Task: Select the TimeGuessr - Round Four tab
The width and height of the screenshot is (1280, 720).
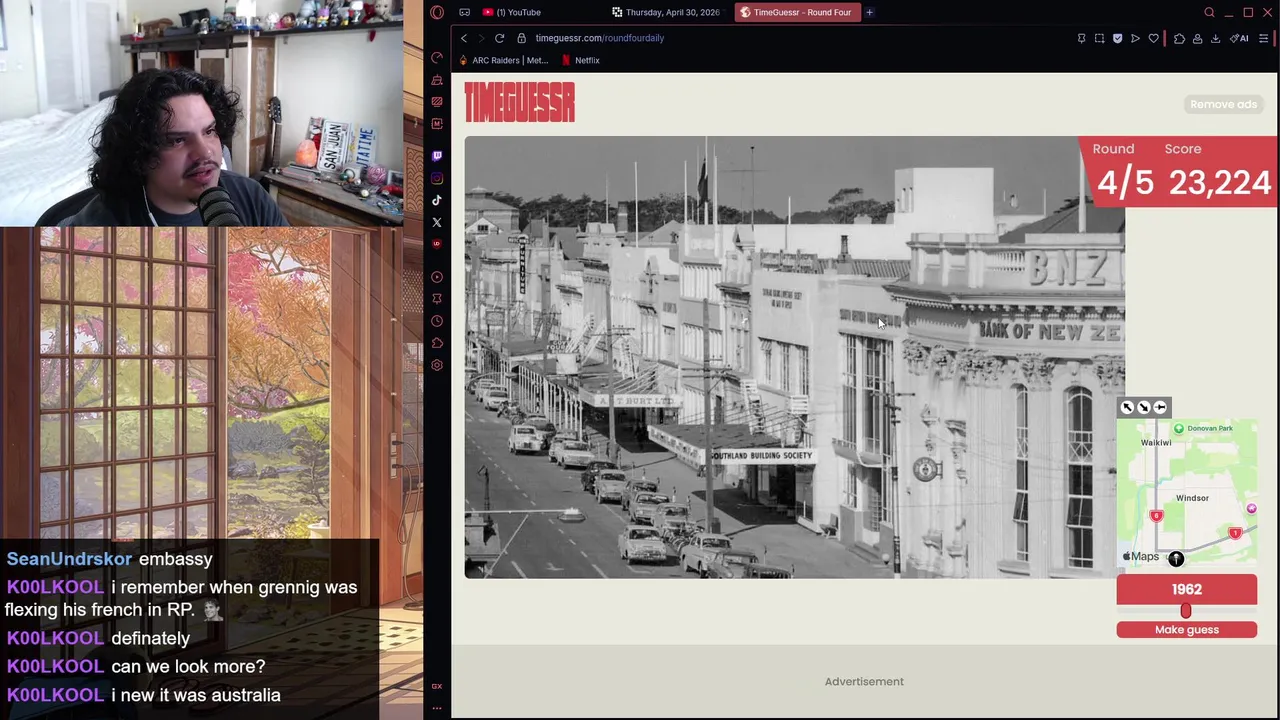Action: [797, 12]
